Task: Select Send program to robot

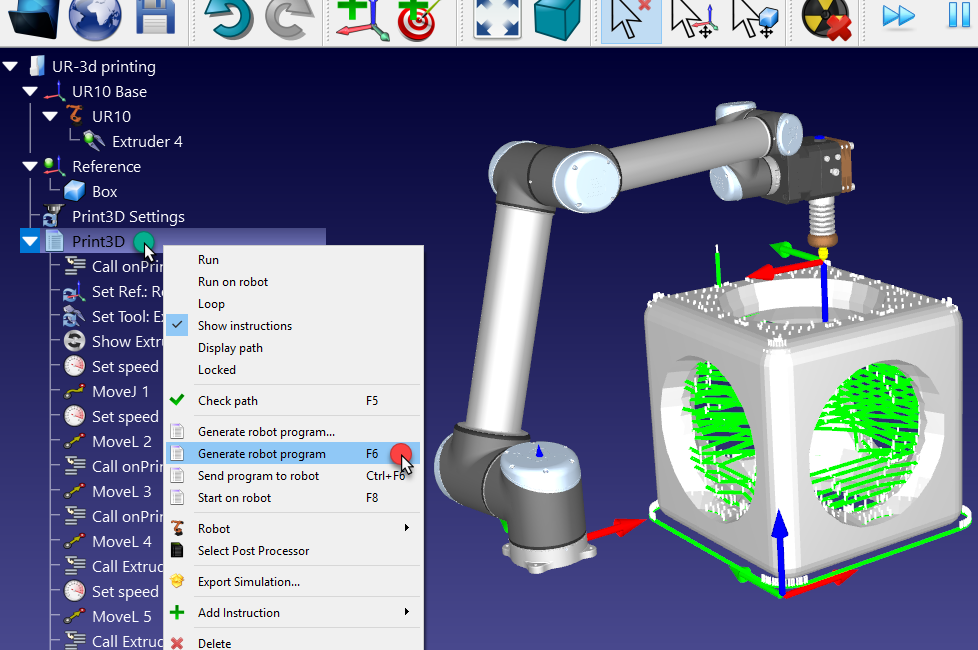Action: [258, 476]
